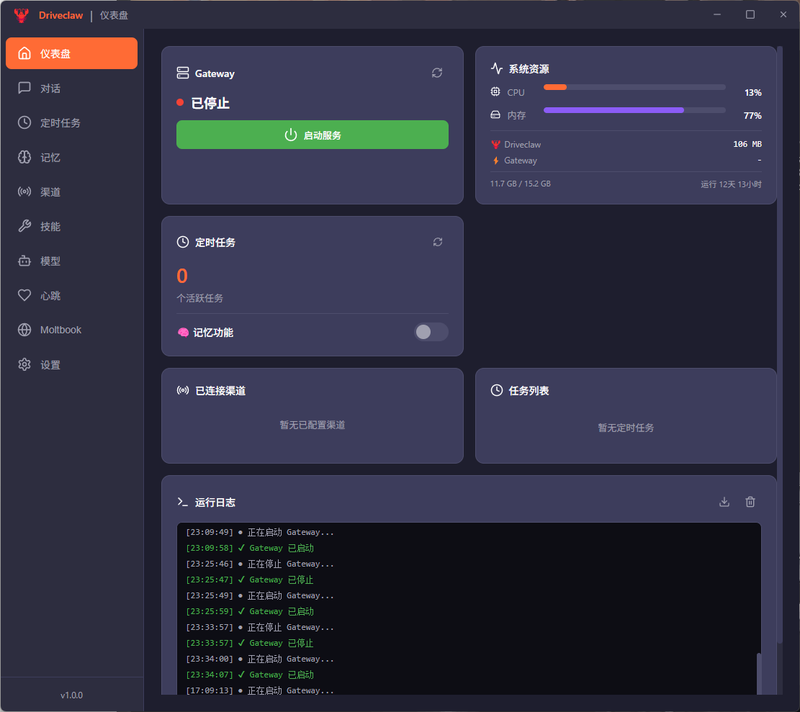800x712 pixels.
Task: Open 模型 models in sidebar
Action: point(71,261)
